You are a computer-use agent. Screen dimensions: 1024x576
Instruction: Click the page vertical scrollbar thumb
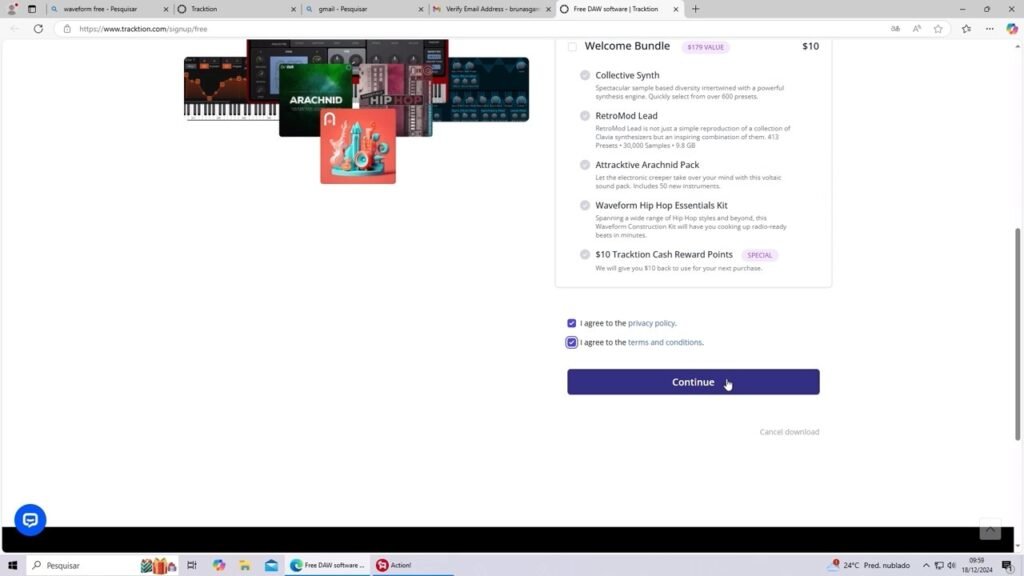tap(1017, 334)
